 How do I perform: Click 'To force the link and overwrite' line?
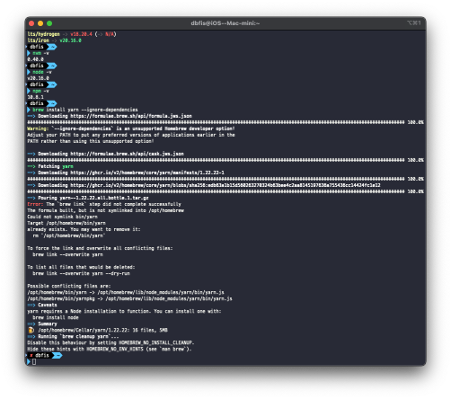[x=100, y=248]
